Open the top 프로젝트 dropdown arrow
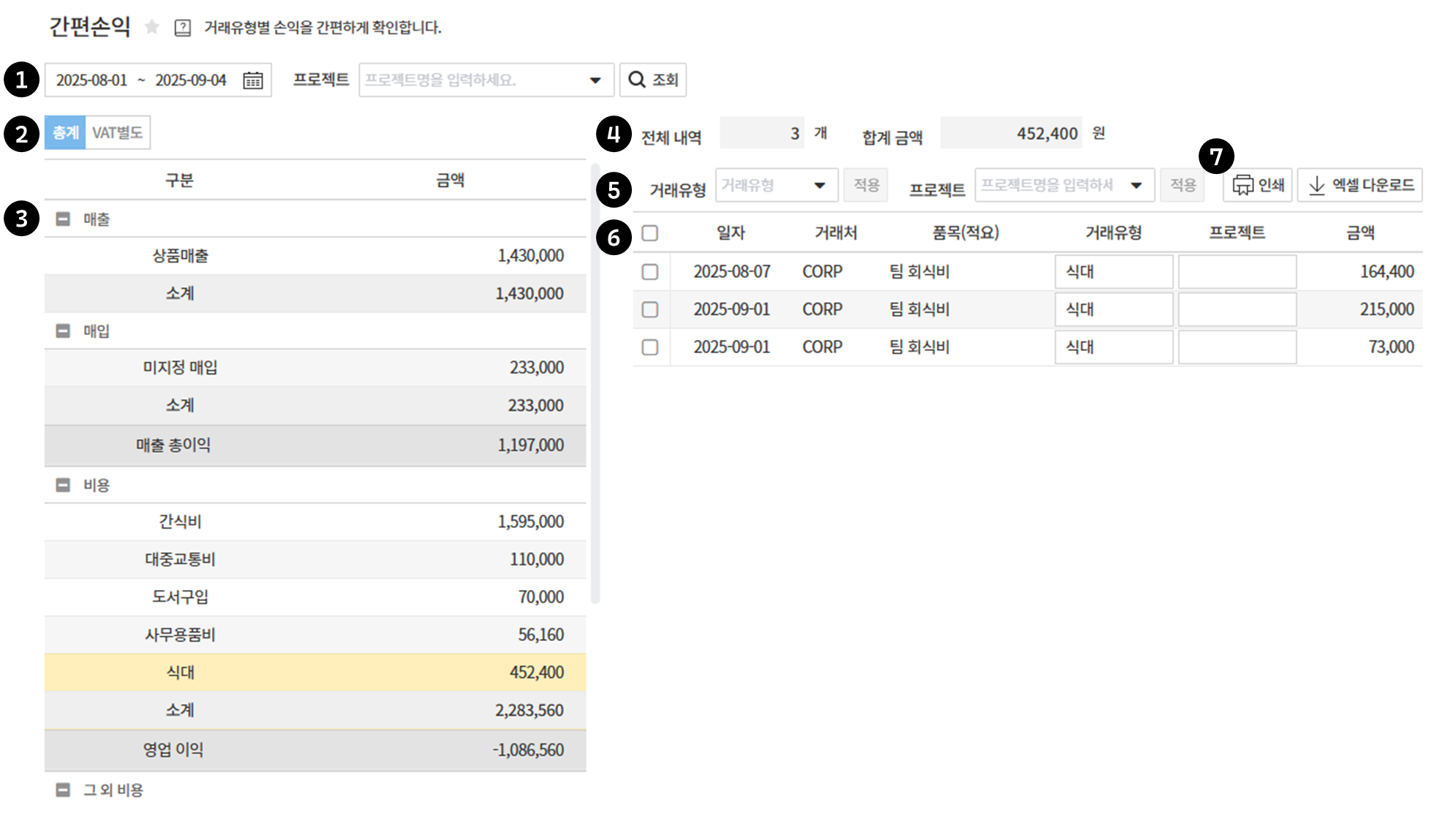Image resolution: width=1456 pixels, height=829 pixels. tap(595, 80)
